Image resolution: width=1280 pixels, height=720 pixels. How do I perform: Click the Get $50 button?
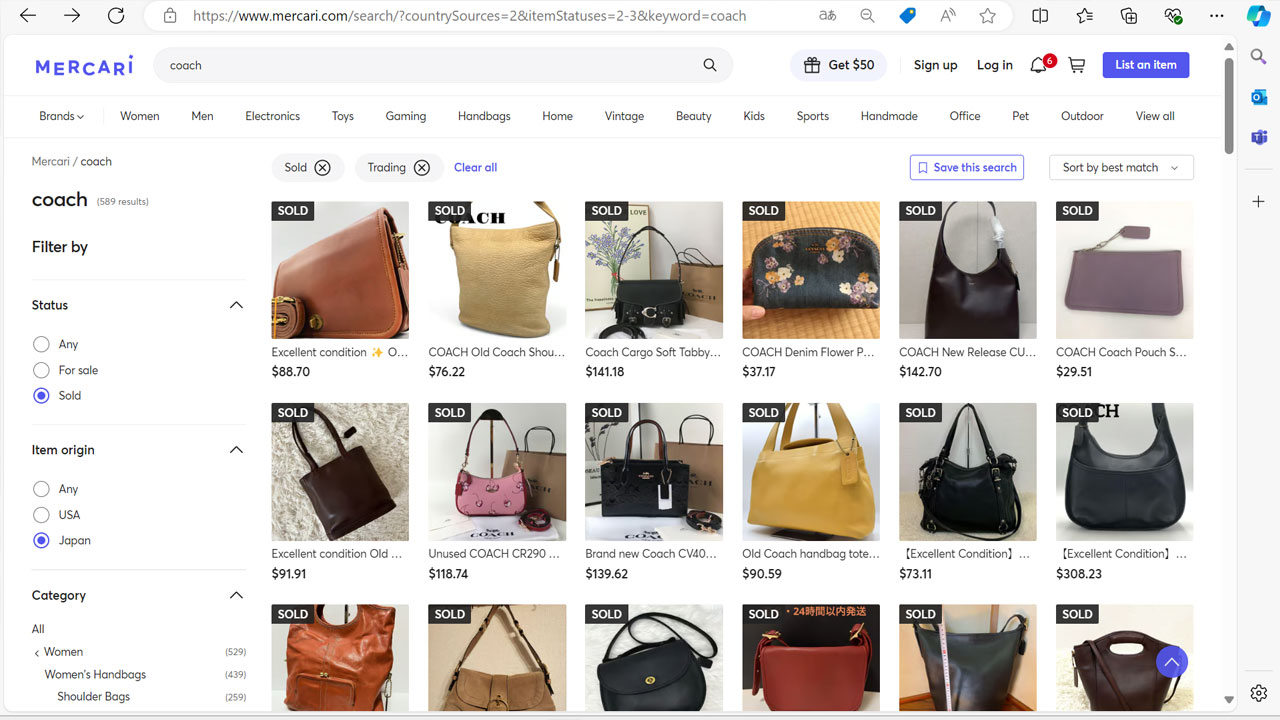pos(839,65)
